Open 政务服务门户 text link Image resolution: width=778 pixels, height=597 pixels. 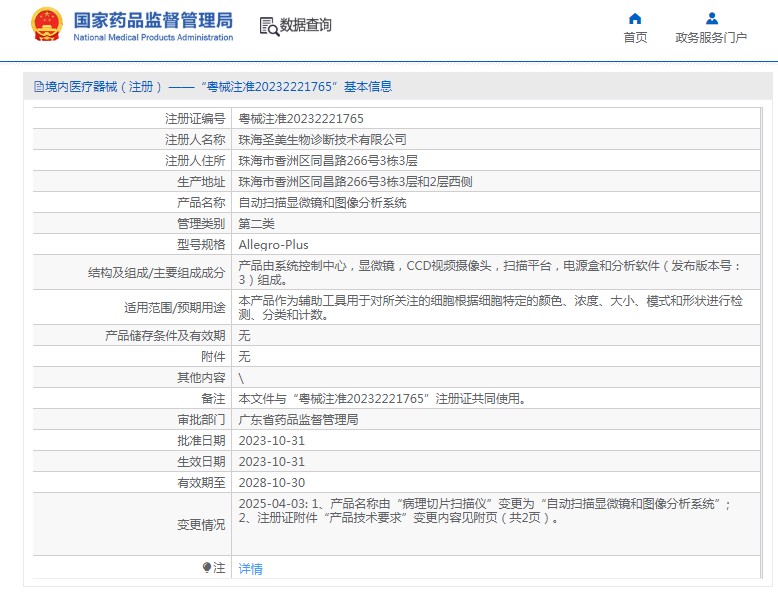pos(711,38)
